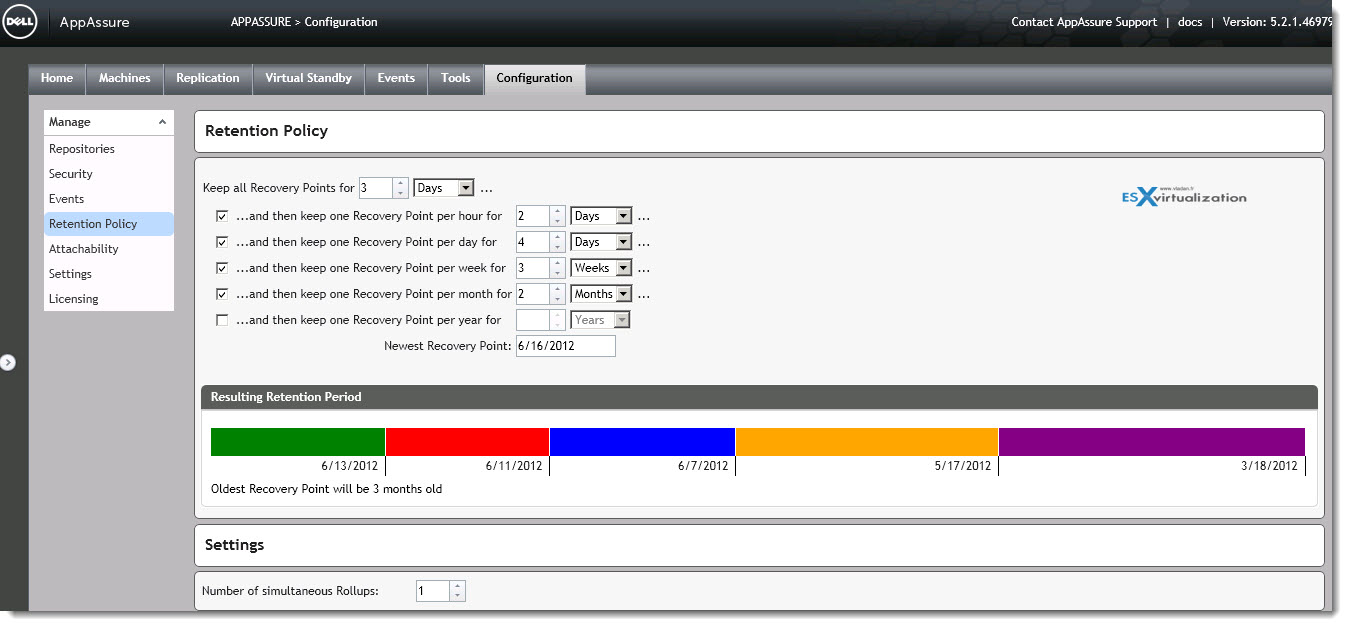Click the 3/18/2012 date marker
The height and width of the screenshot is (626, 1347).
tap(1270, 466)
